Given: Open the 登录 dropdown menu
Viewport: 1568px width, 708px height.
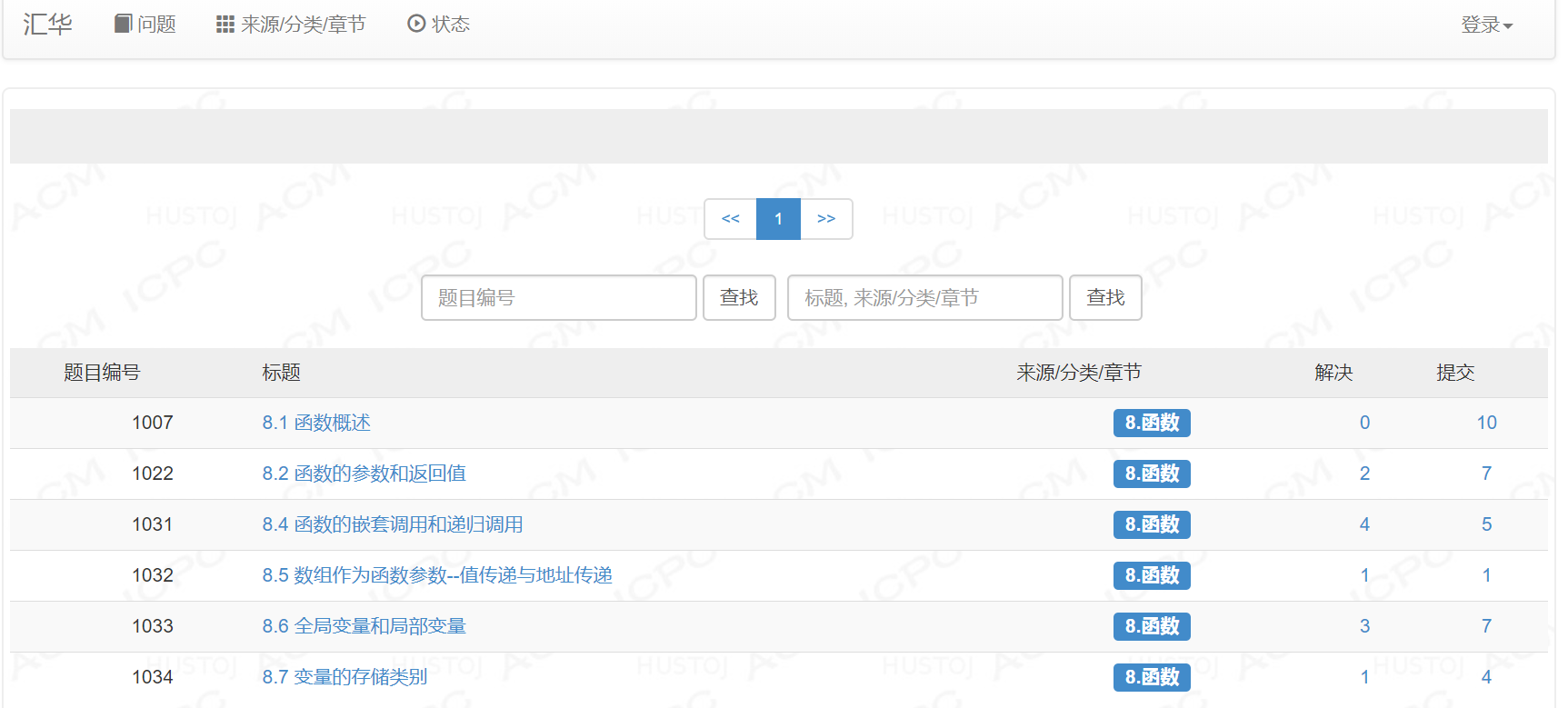Looking at the screenshot, I should click(1485, 25).
